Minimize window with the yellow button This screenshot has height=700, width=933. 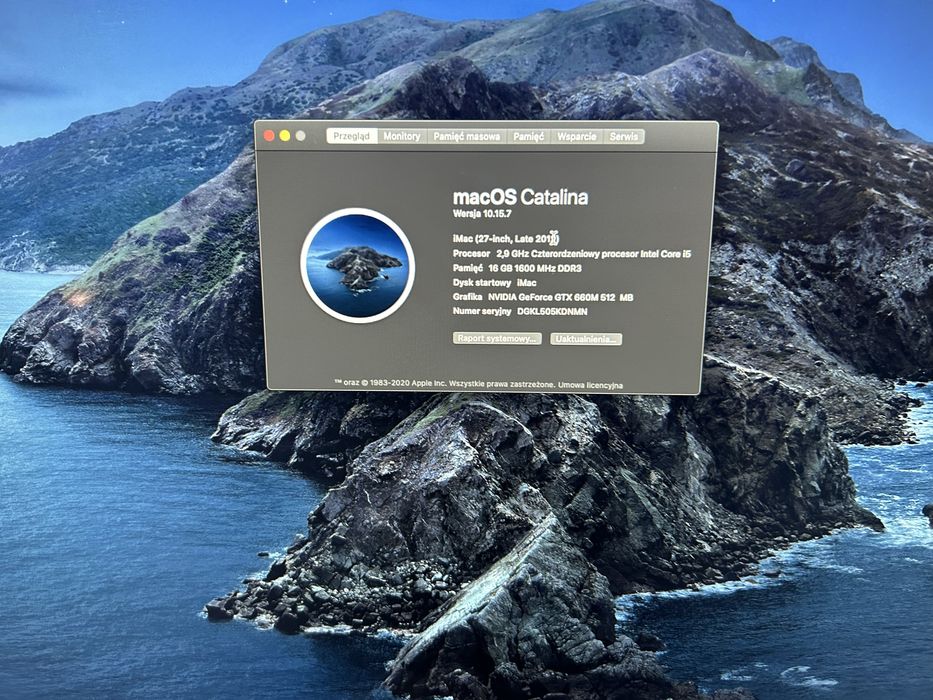285,136
